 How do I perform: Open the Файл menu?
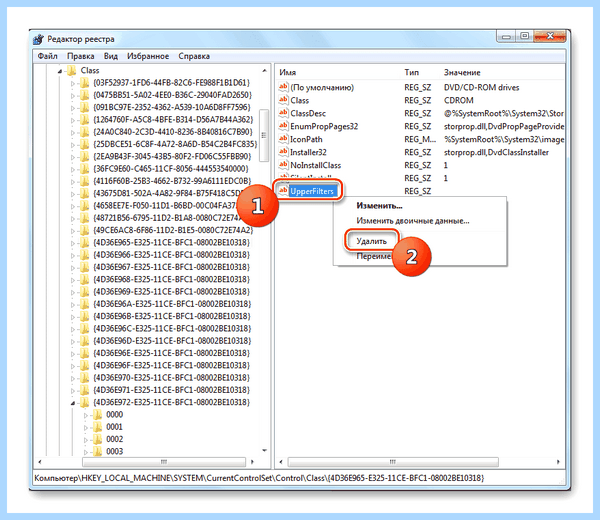click(47, 56)
